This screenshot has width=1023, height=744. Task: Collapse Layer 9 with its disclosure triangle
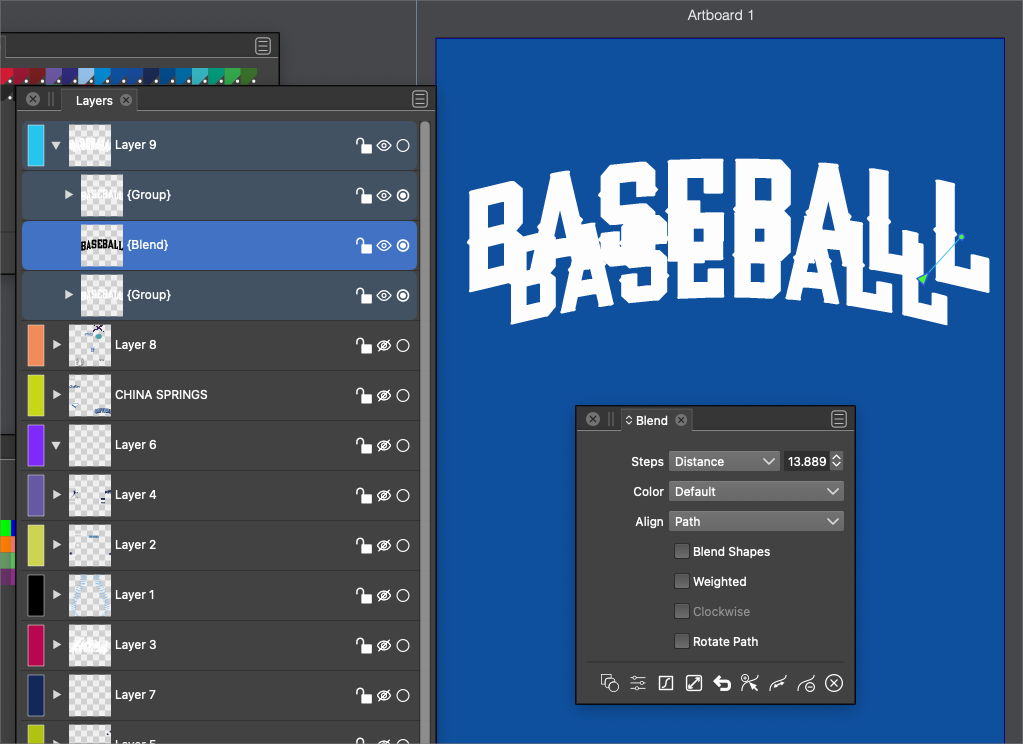coord(57,145)
